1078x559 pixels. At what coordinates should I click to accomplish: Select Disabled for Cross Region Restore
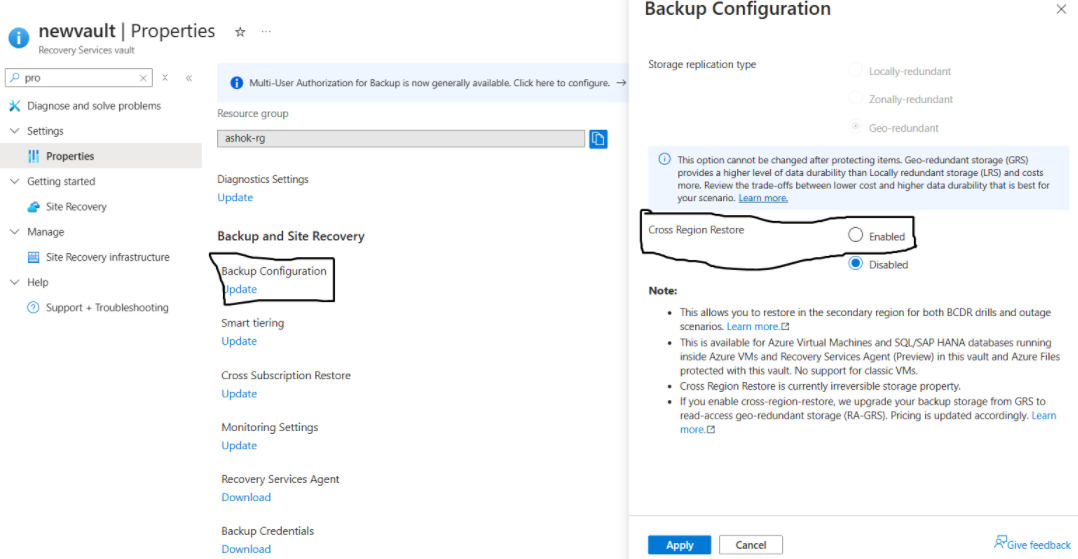[855, 263]
